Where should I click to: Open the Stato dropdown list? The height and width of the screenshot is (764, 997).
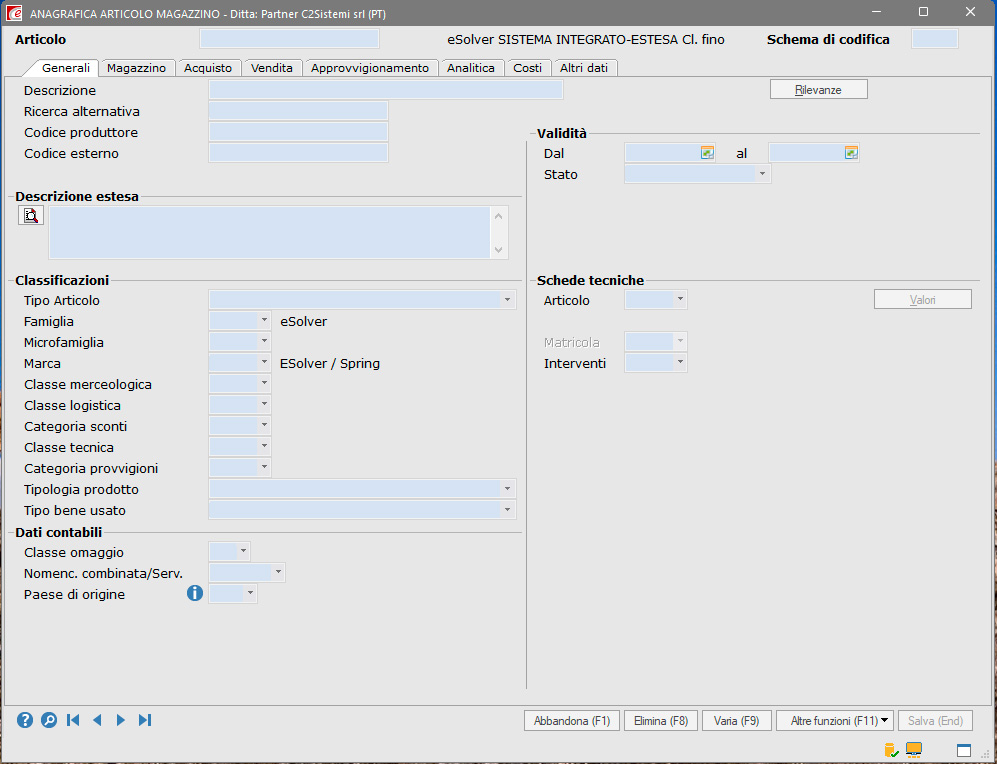(x=763, y=174)
